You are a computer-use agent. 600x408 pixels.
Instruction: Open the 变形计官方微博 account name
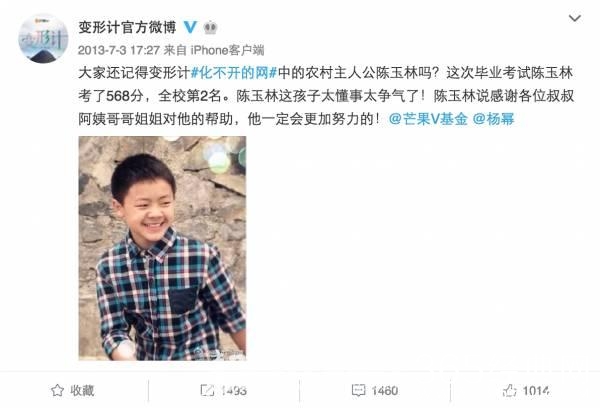click(x=127, y=27)
